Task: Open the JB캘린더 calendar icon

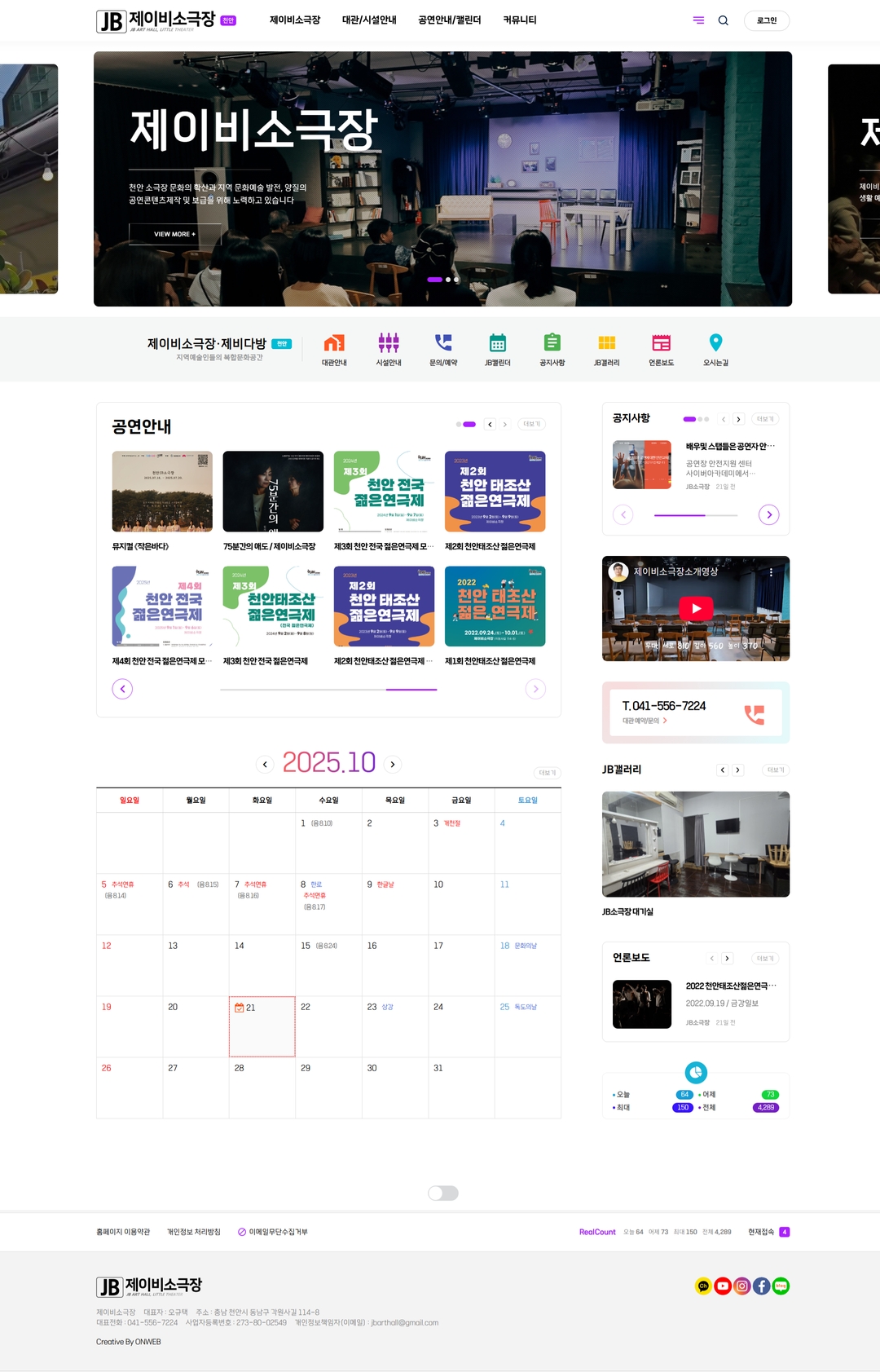Action: (x=498, y=343)
